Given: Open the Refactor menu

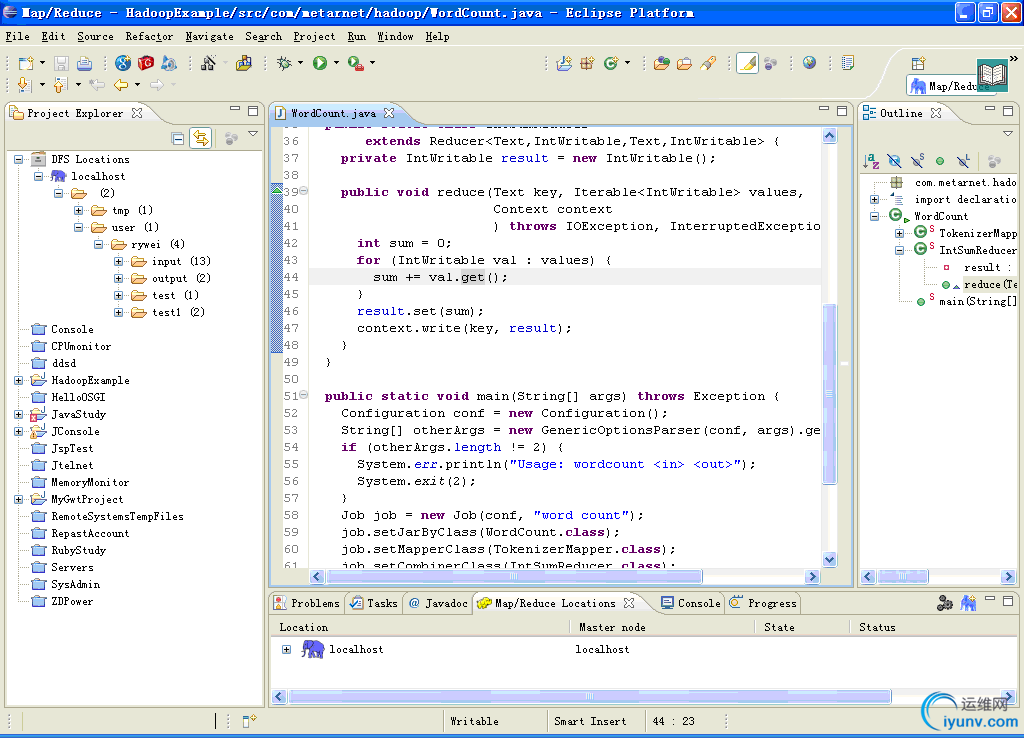Looking at the screenshot, I should (x=149, y=36).
